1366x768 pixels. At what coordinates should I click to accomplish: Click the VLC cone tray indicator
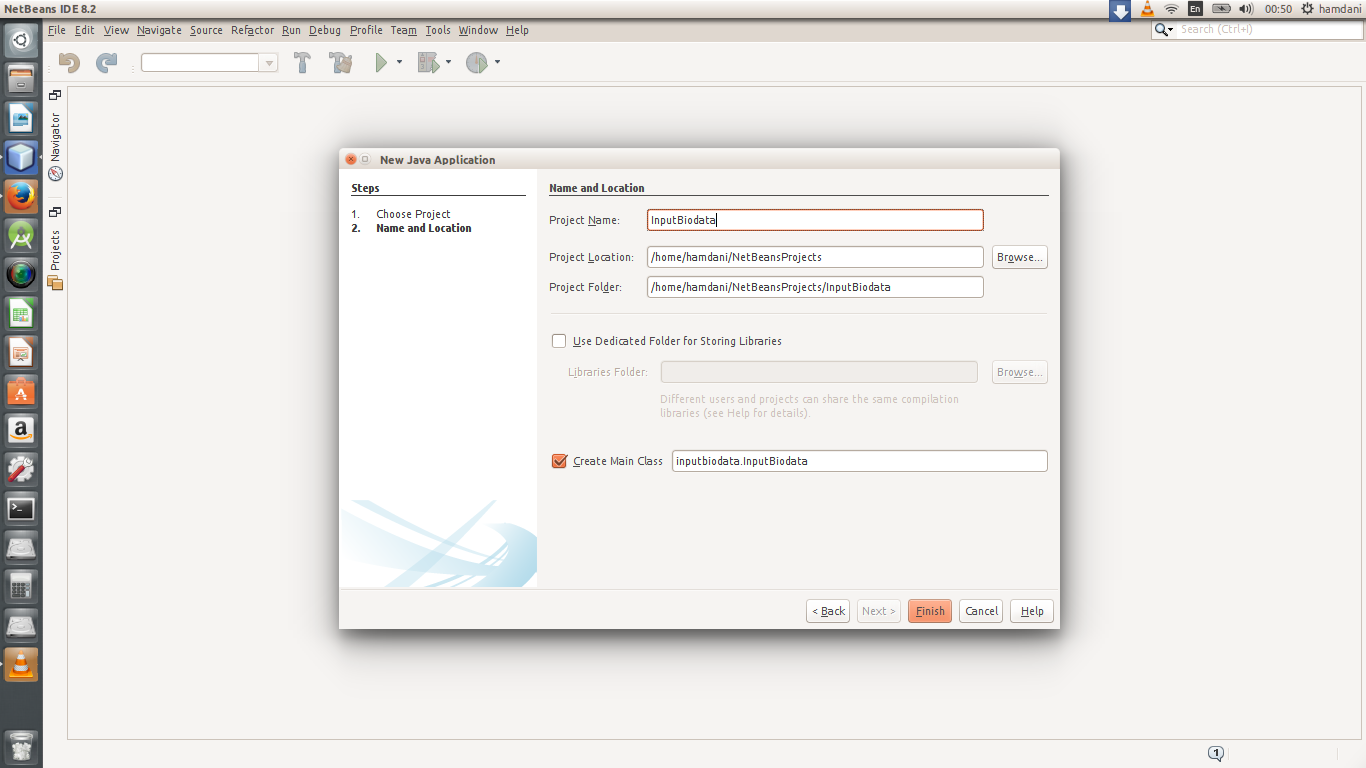pyautogui.click(x=1147, y=9)
